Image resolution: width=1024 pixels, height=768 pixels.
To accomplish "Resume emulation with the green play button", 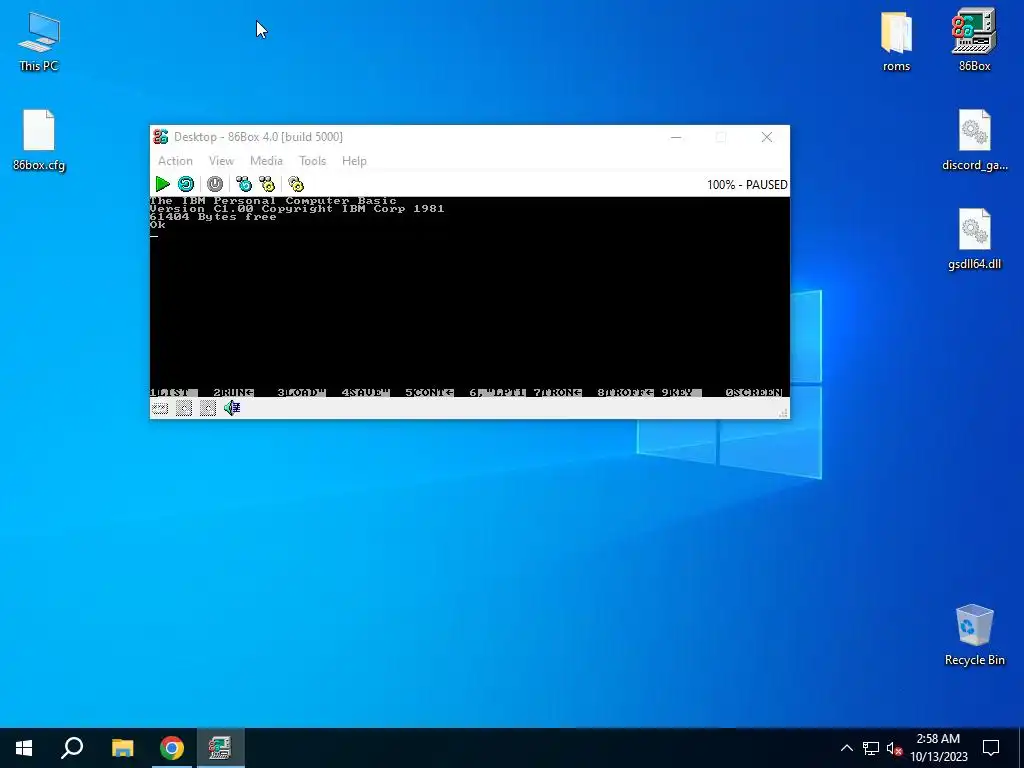I will click(x=163, y=184).
